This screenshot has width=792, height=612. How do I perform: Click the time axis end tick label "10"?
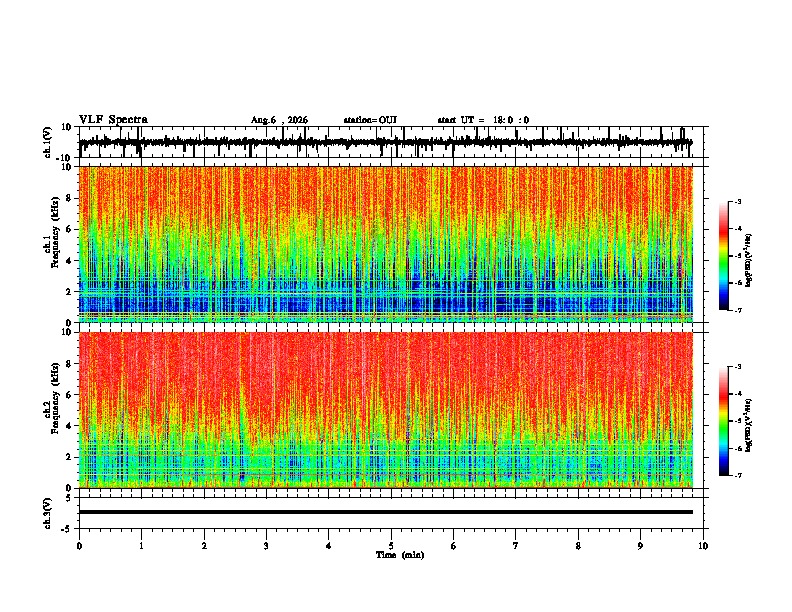pyautogui.click(x=703, y=546)
